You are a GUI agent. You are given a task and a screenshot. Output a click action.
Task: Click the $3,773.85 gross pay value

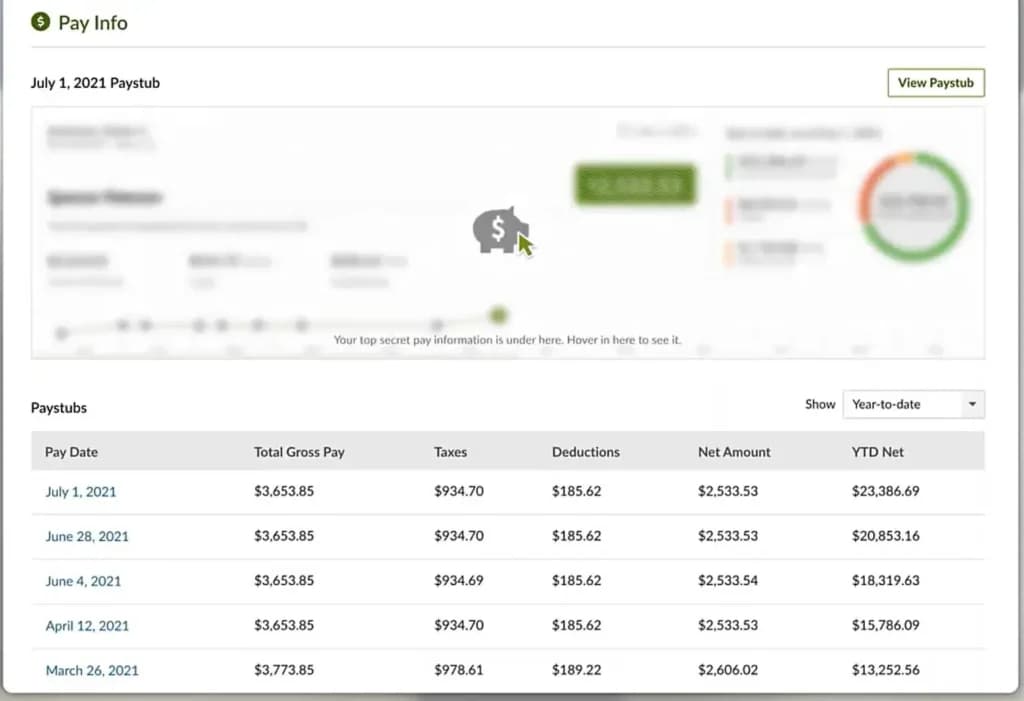284,670
